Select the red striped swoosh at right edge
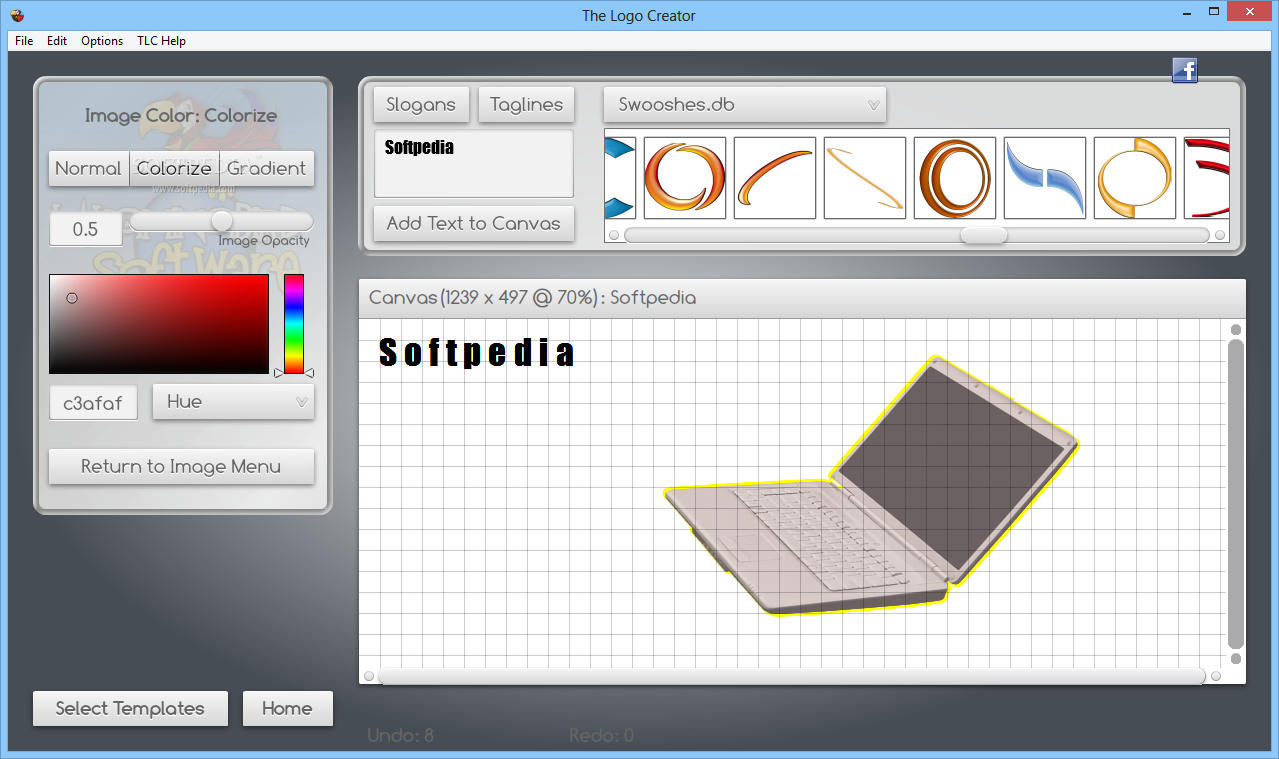1279x759 pixels. [x=1207, y=178]
